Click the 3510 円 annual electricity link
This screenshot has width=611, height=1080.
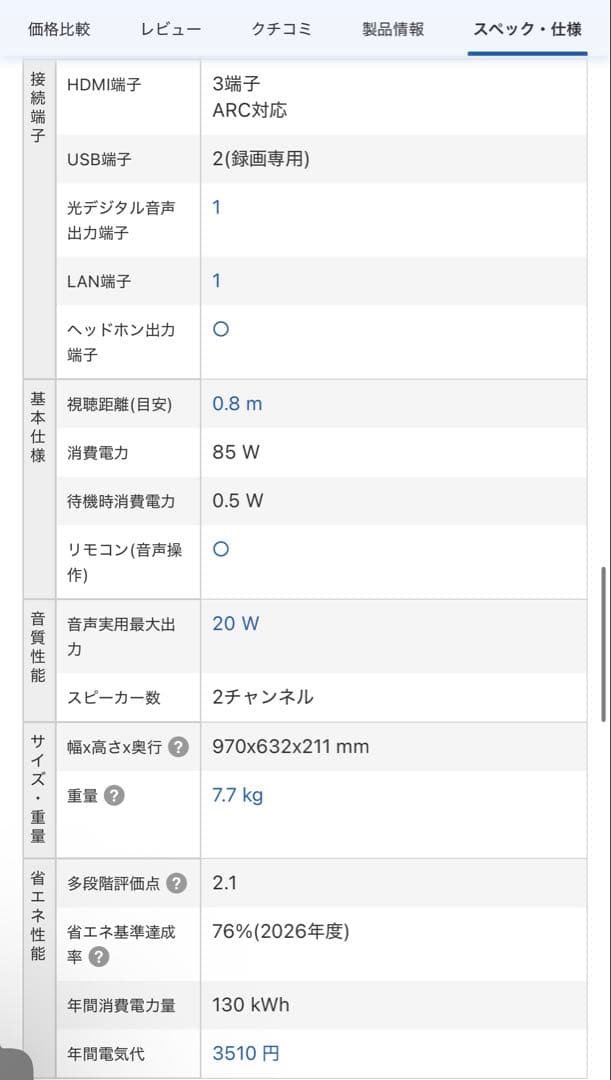[246, 1052]
